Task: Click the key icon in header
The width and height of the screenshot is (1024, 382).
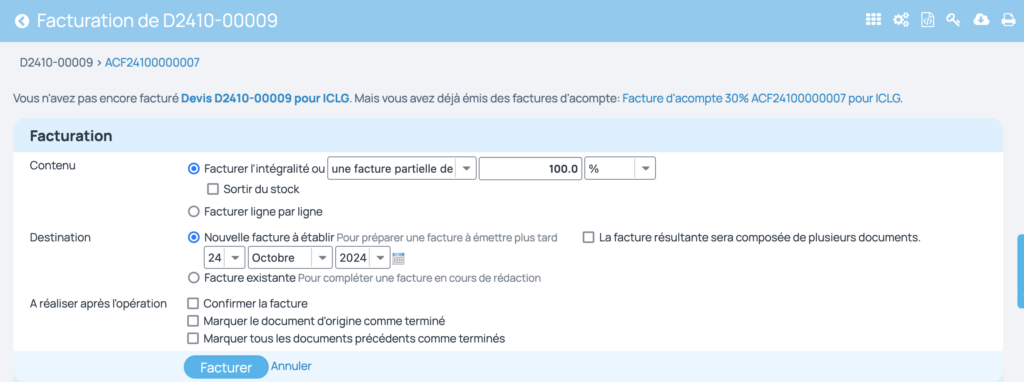Action: click(x=953, y=20)
